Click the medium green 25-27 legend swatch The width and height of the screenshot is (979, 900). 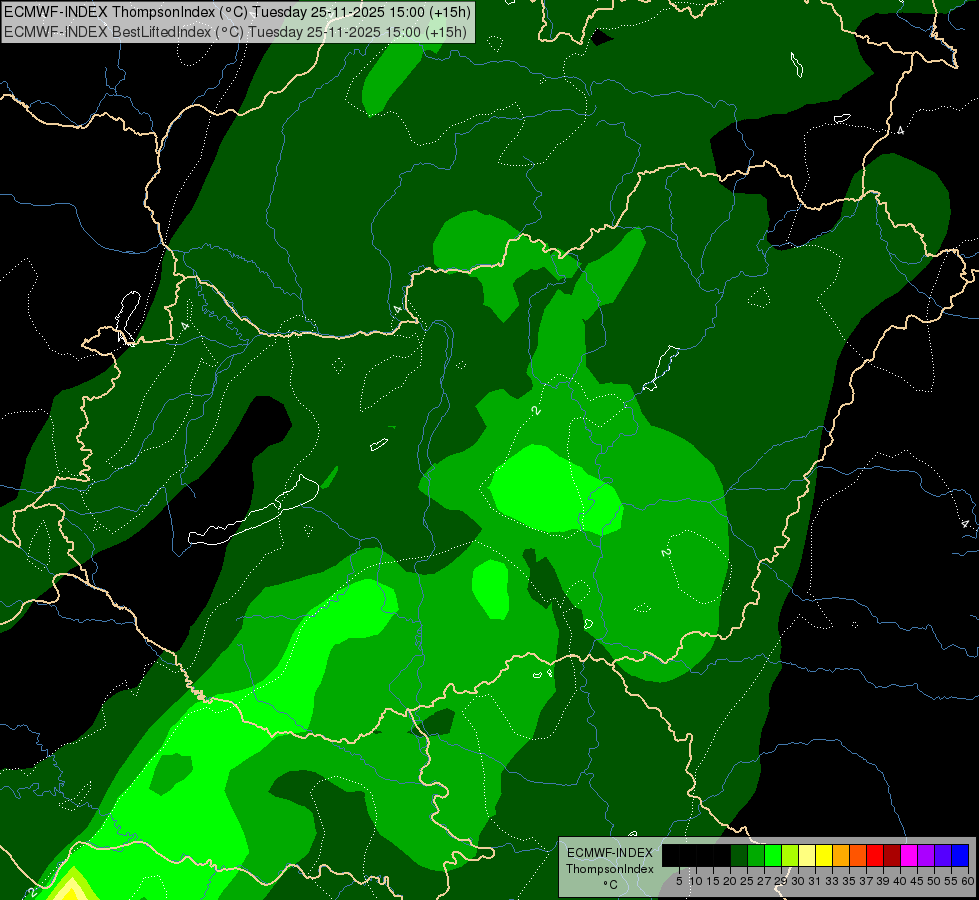(756, 855)
